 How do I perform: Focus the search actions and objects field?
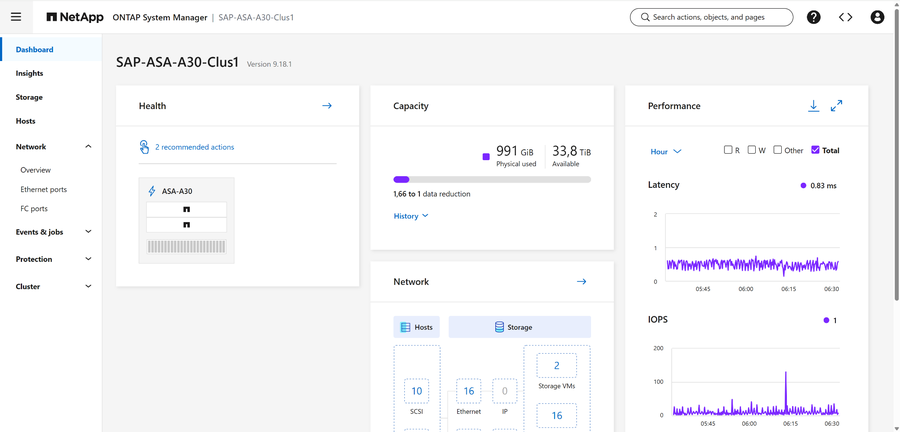pyautogui.click(x=712, y=17)
